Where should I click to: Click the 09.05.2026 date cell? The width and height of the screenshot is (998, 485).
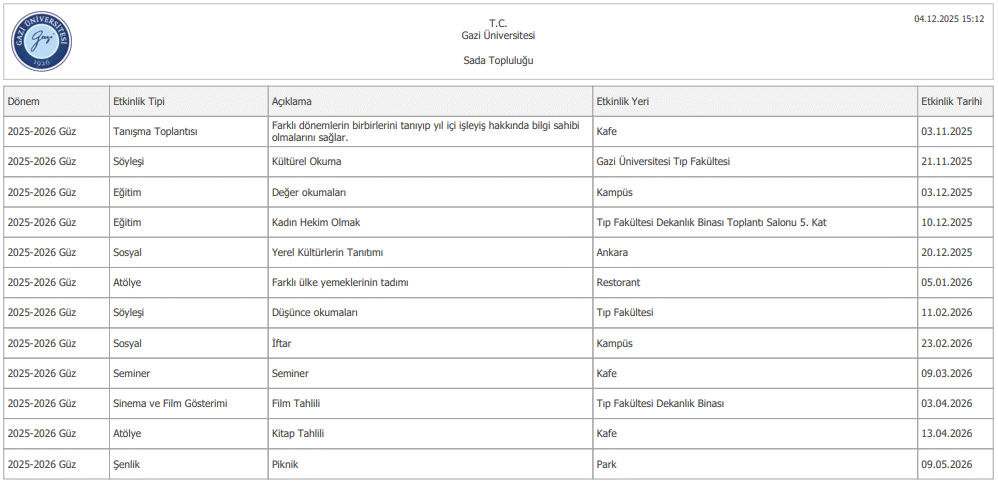(946, 465)
